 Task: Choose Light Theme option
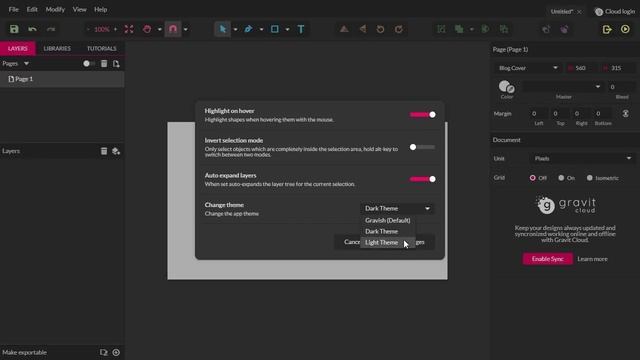tap(388, 242)
